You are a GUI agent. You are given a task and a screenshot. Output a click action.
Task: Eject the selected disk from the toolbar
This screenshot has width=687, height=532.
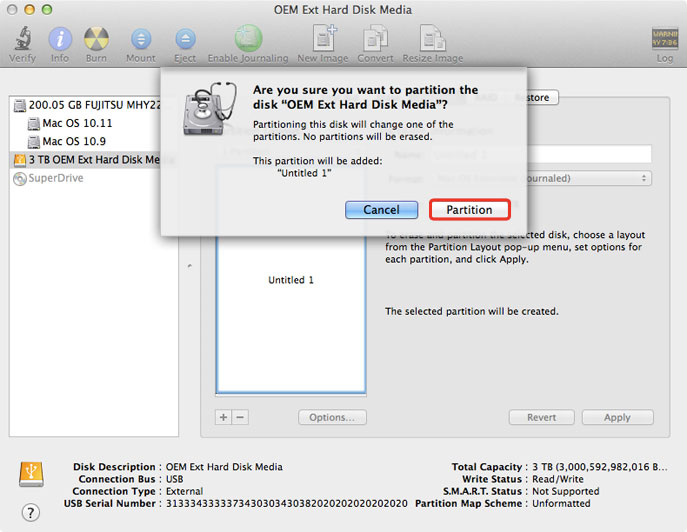[185, 39]
